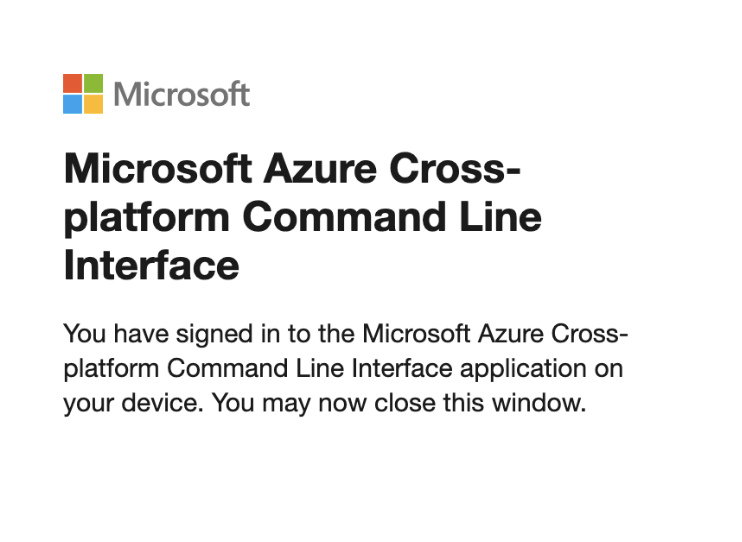Click the yellow square of the Microsoft logo

pos(93,104)
